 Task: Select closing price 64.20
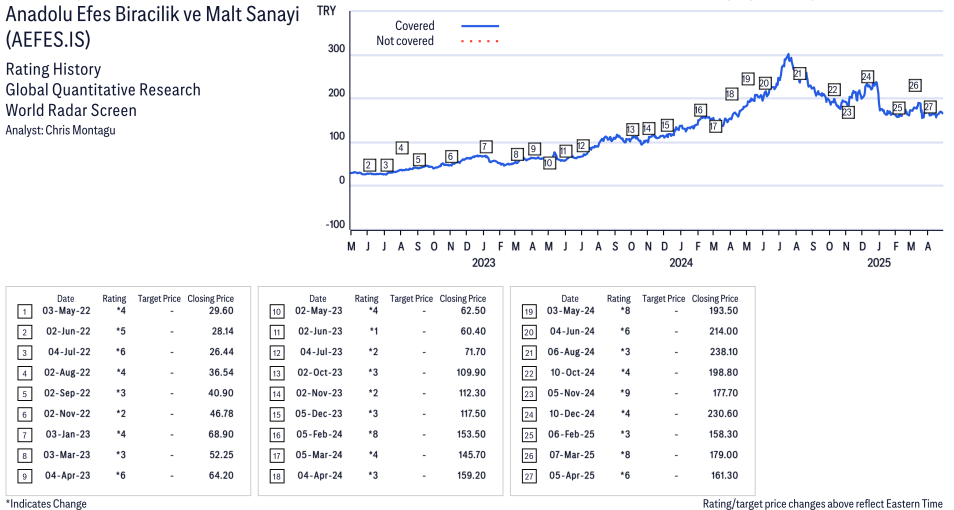click(221, 476)
